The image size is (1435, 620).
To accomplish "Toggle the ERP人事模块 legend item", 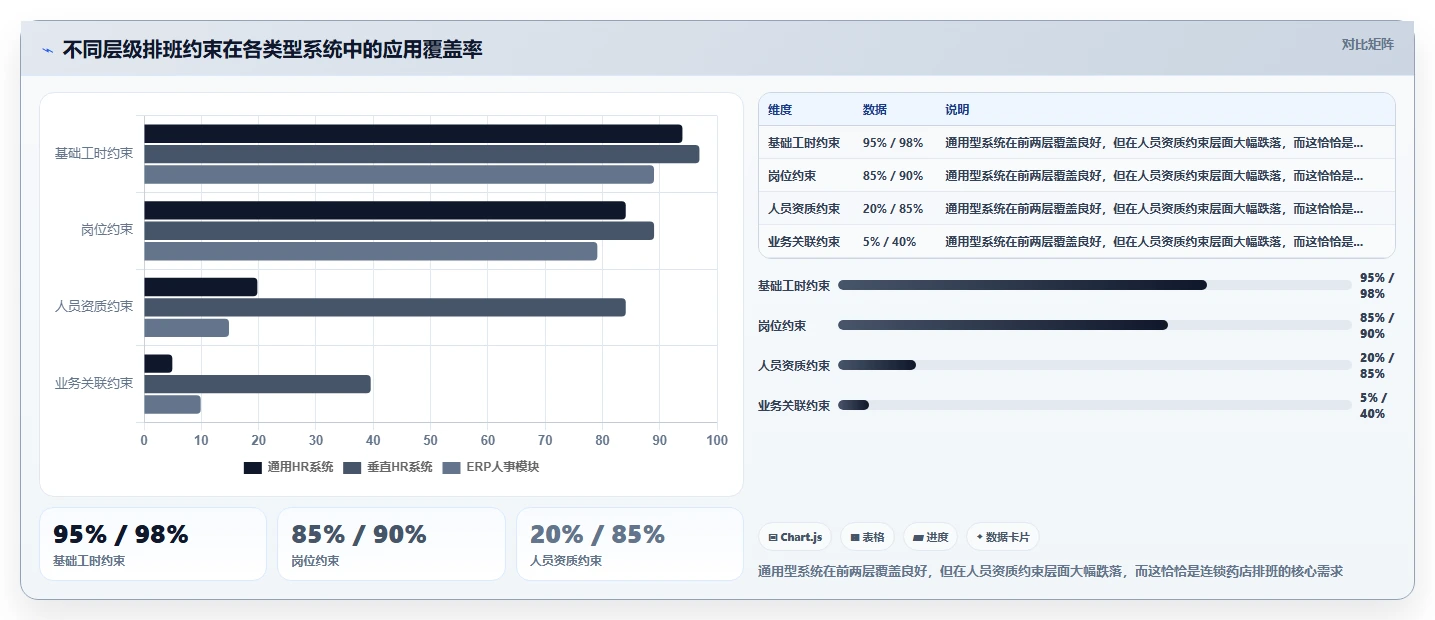I will pos(491,467).
